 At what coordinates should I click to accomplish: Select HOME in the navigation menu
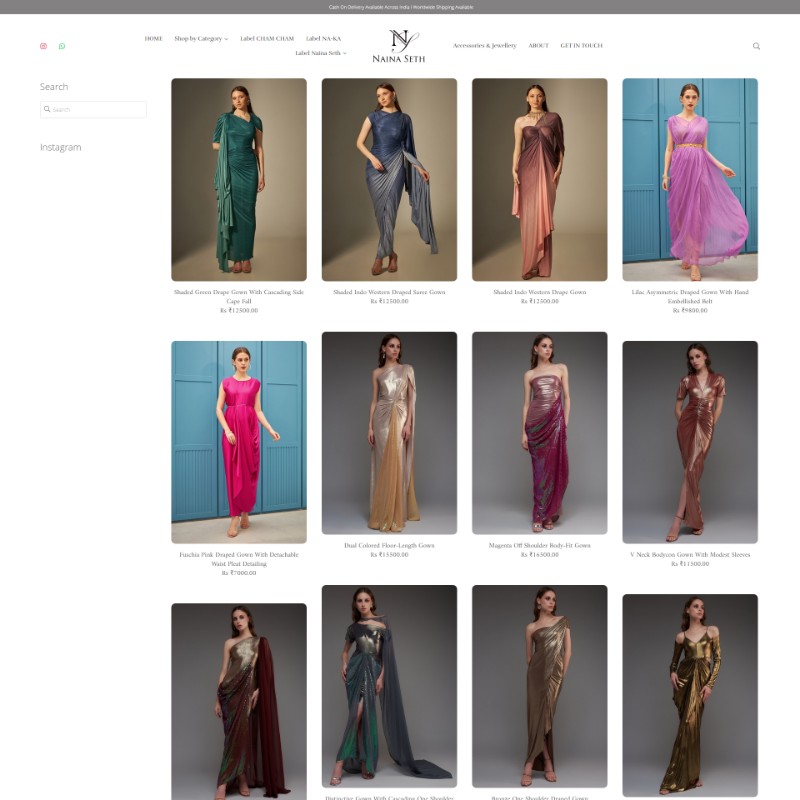click(x=152, y=40)
